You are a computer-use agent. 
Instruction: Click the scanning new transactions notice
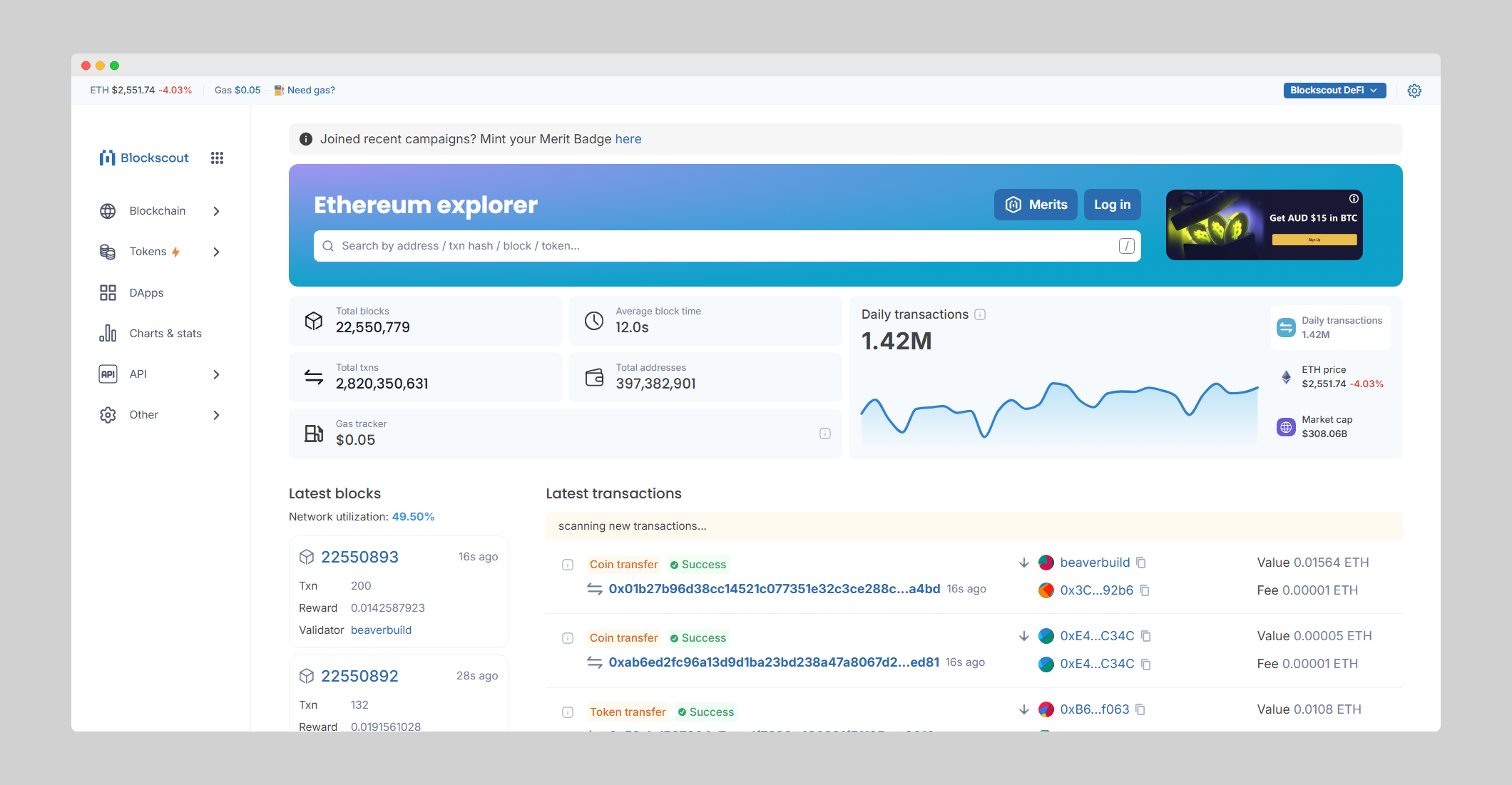[x=974, y=526]
